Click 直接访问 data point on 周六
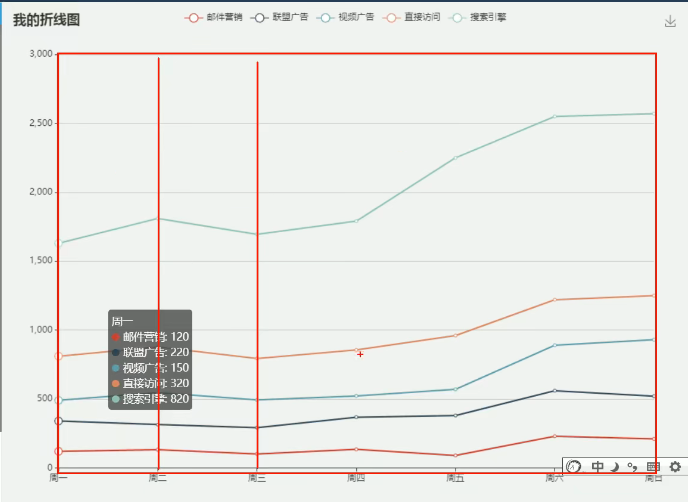This screenshot has width=688, height=502. point(555,300)
